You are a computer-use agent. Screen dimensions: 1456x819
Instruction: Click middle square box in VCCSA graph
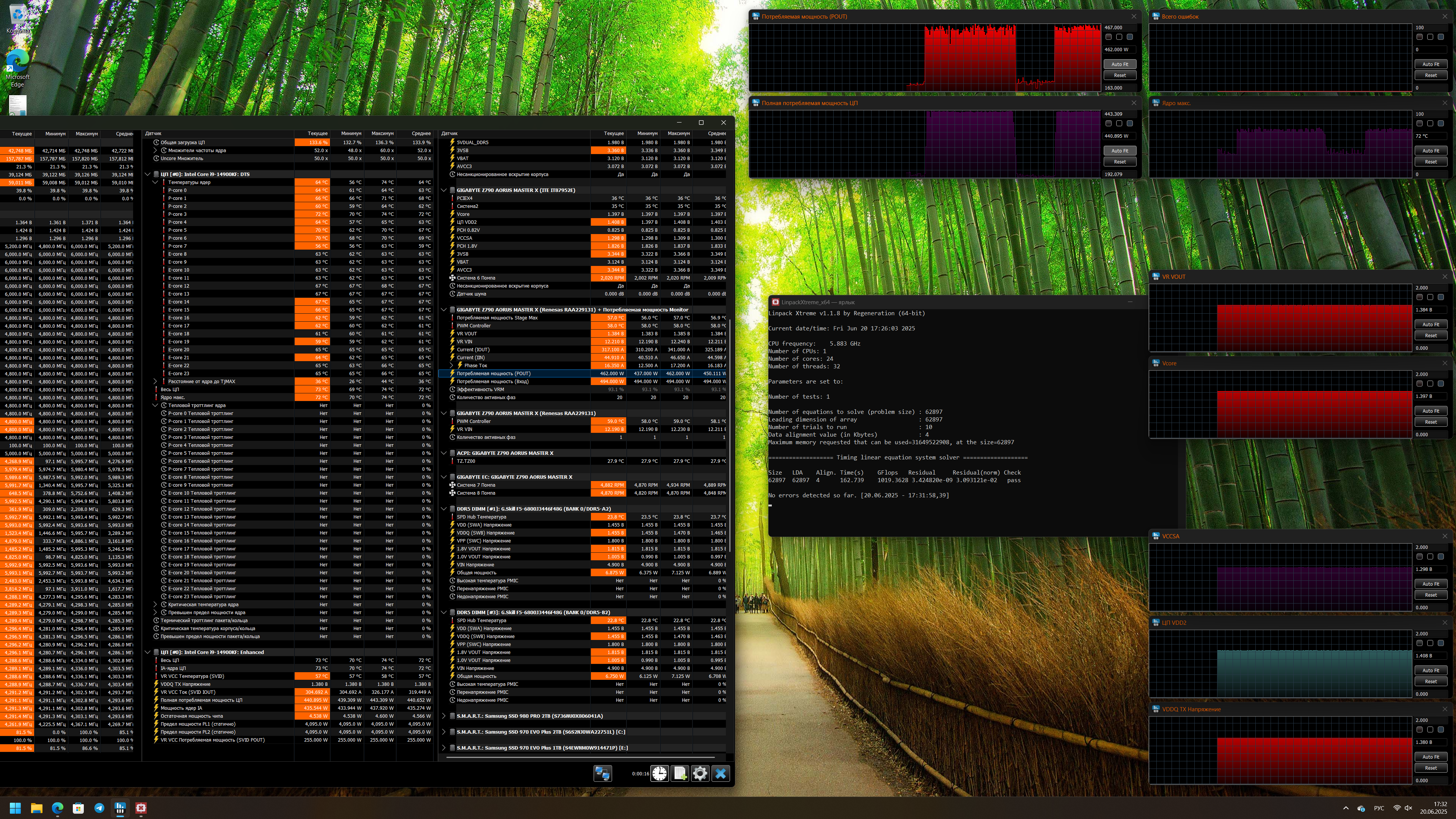pos(1430,557)
